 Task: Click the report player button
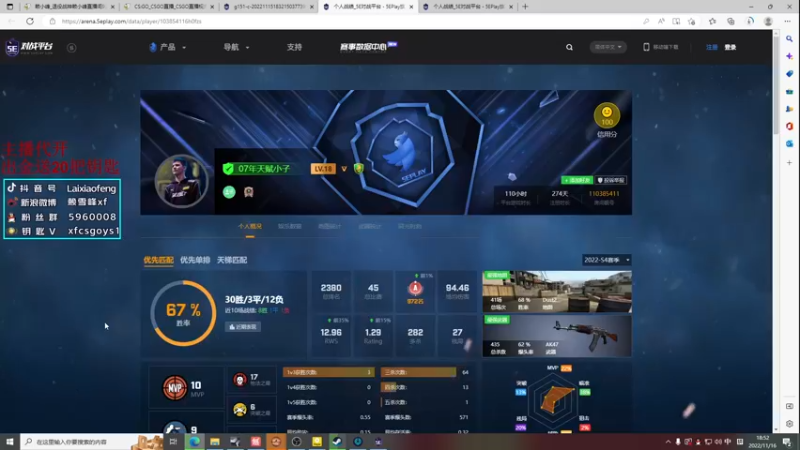coord(611,181)
